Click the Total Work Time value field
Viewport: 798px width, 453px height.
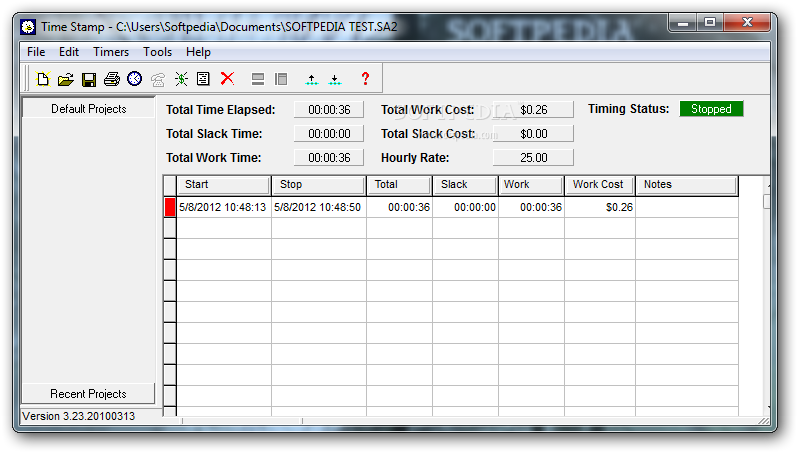click(329, 157)
